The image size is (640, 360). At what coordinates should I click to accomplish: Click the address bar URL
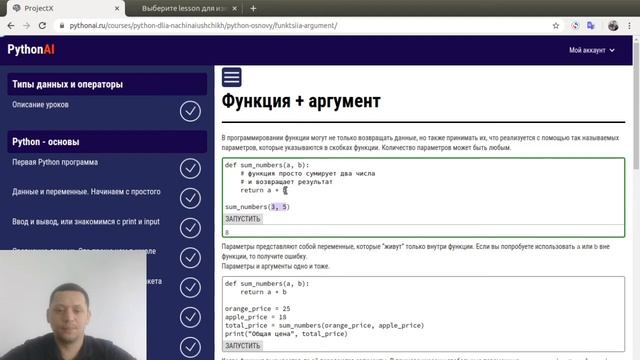[203, 26]
